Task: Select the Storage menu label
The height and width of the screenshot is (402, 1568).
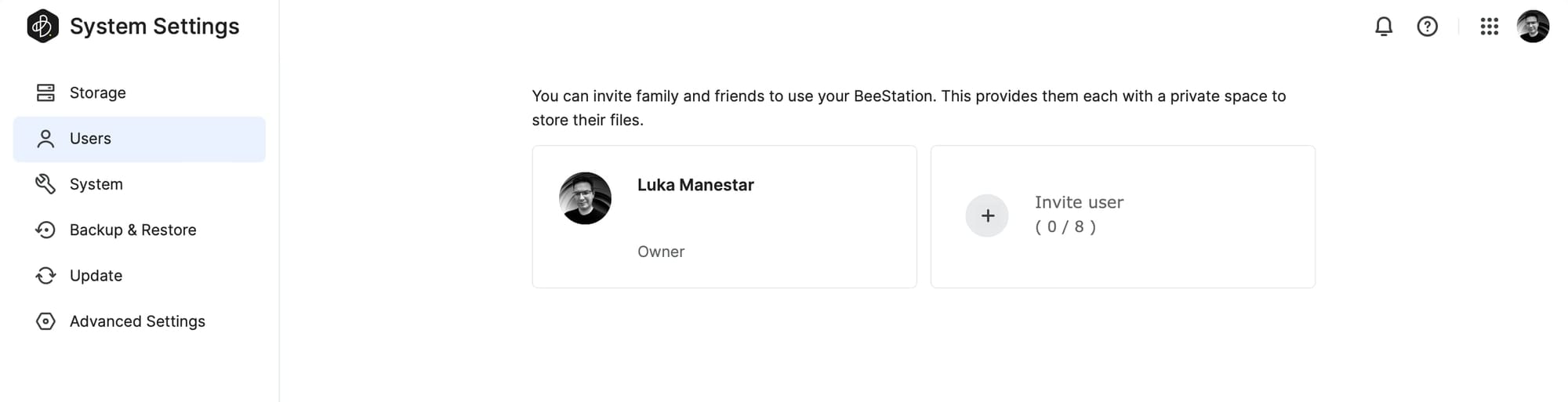Action: [x=98, y=92]
